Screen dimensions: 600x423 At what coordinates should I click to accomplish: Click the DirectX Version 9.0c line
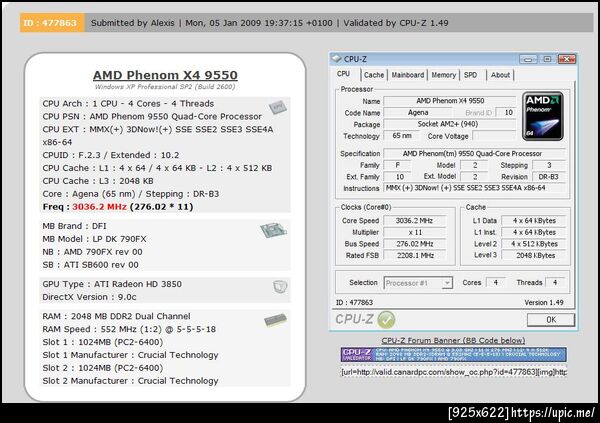(x=90, y=297)
